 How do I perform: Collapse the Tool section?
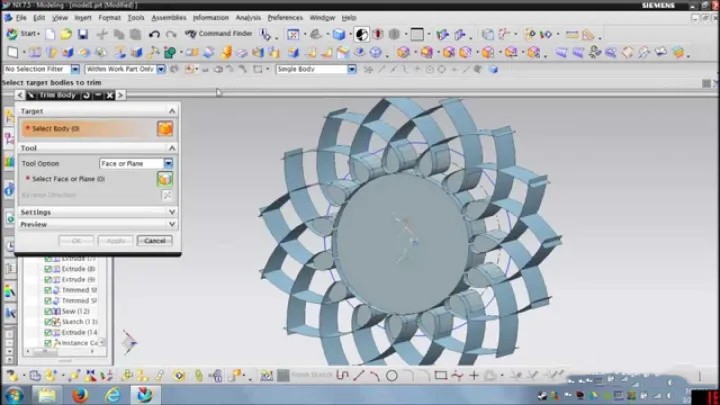172,148
